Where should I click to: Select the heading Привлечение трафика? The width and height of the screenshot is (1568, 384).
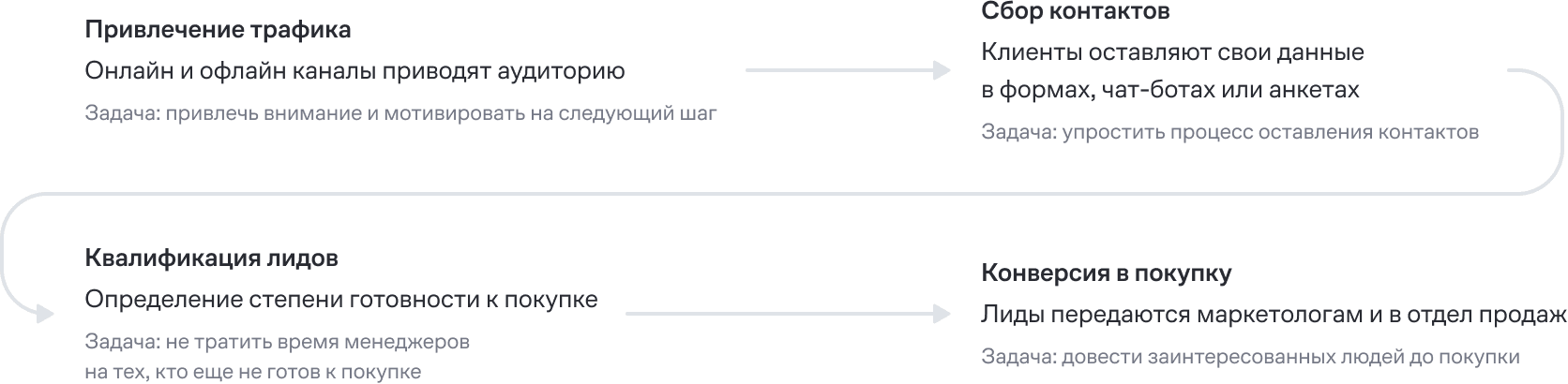coord(218,30)
